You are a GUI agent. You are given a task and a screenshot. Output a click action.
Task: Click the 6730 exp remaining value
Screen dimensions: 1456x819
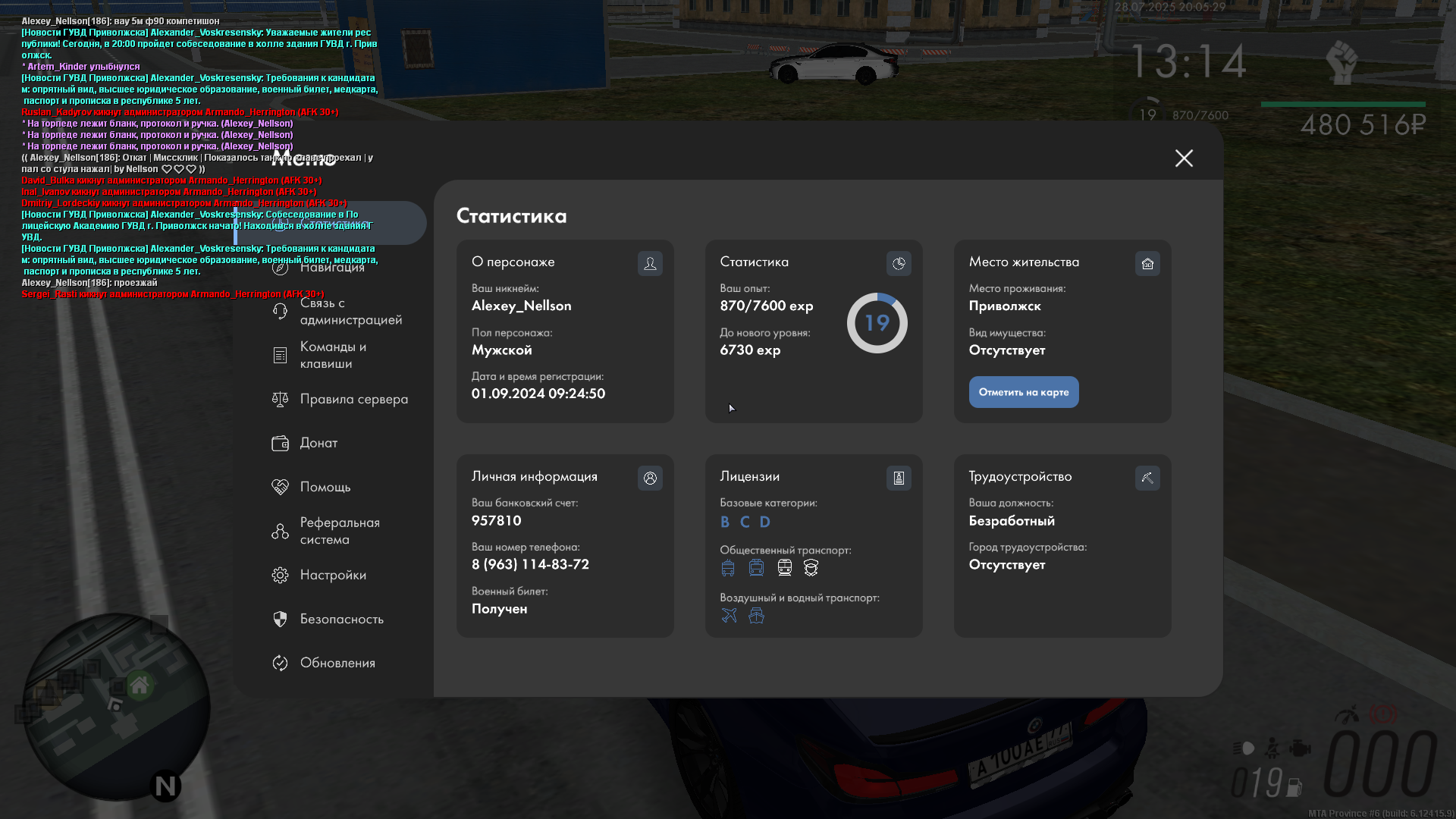pyautogui.click(x=750, y=350)
